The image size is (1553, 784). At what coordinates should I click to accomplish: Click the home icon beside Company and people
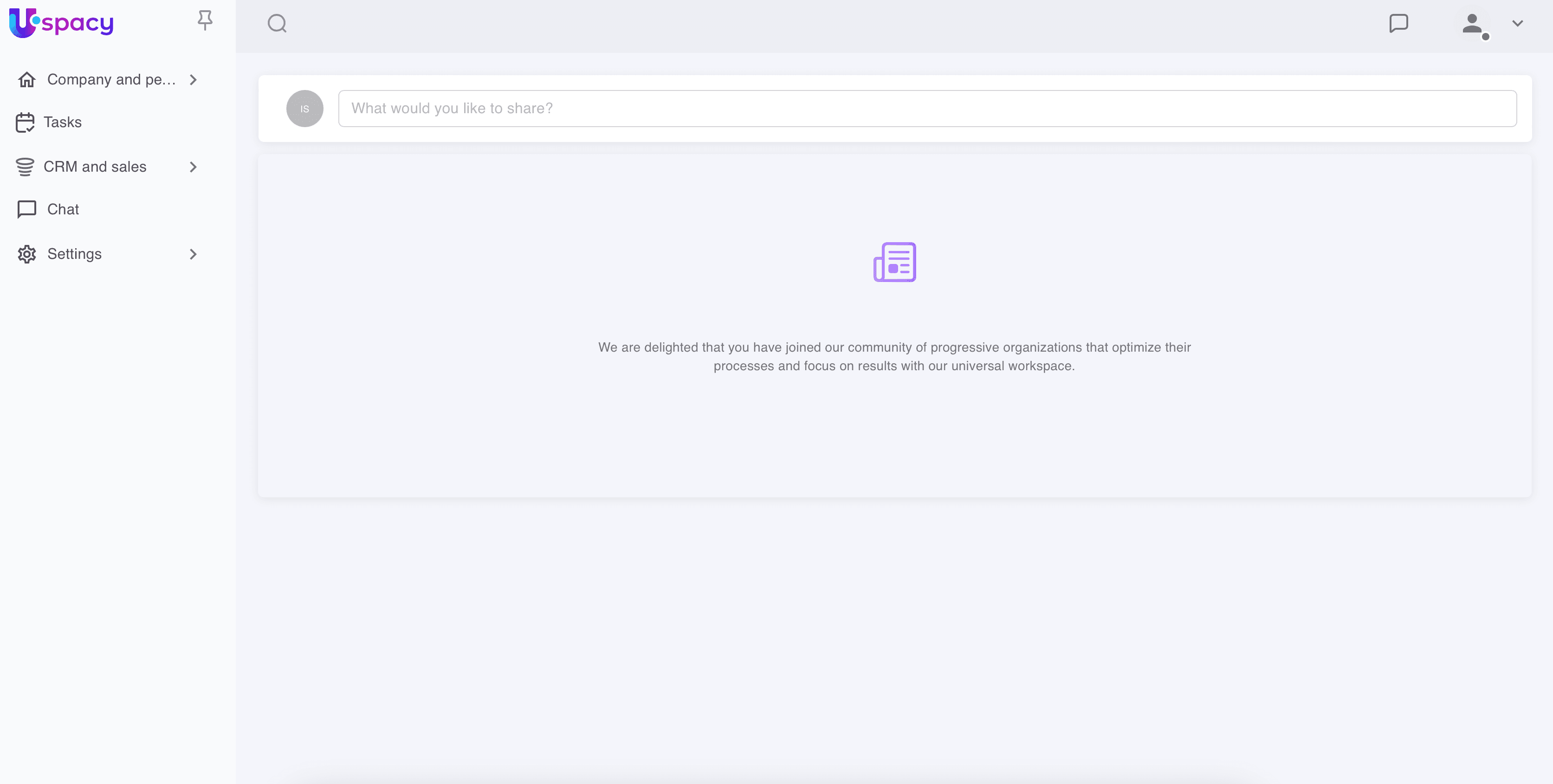click(x=26, y=79)
